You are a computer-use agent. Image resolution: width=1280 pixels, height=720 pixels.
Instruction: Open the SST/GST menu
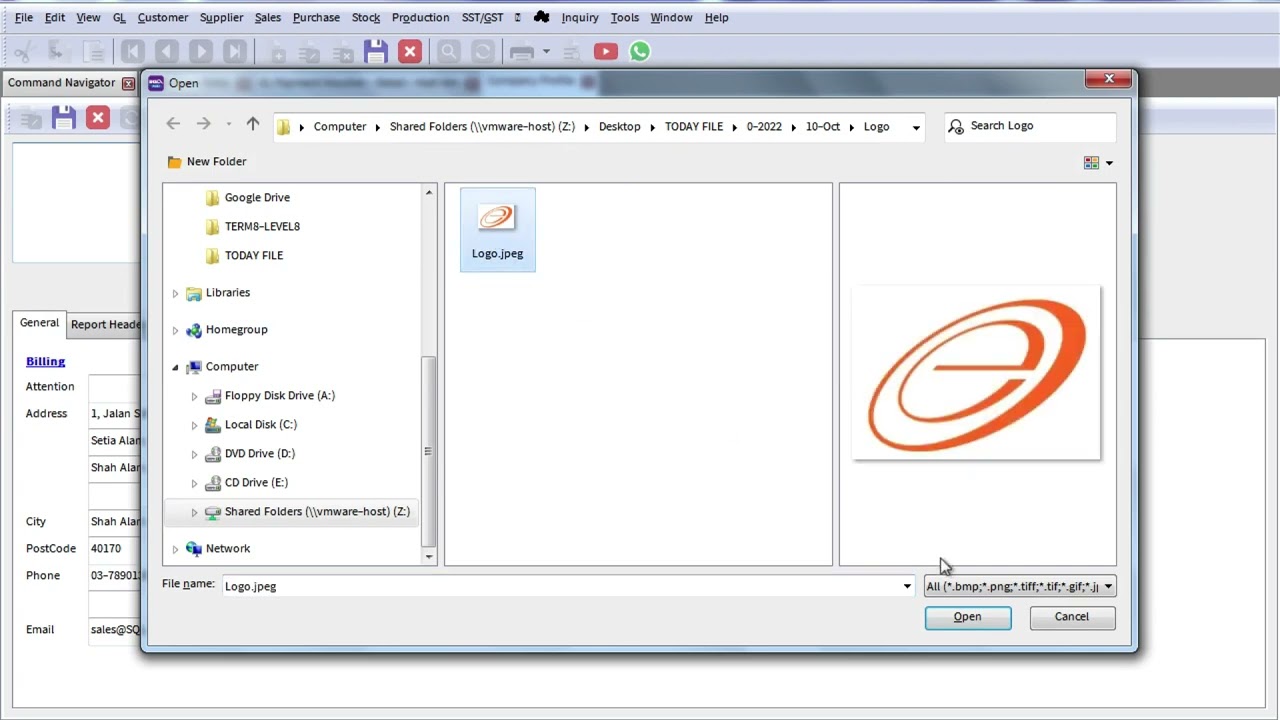point(482,17)
